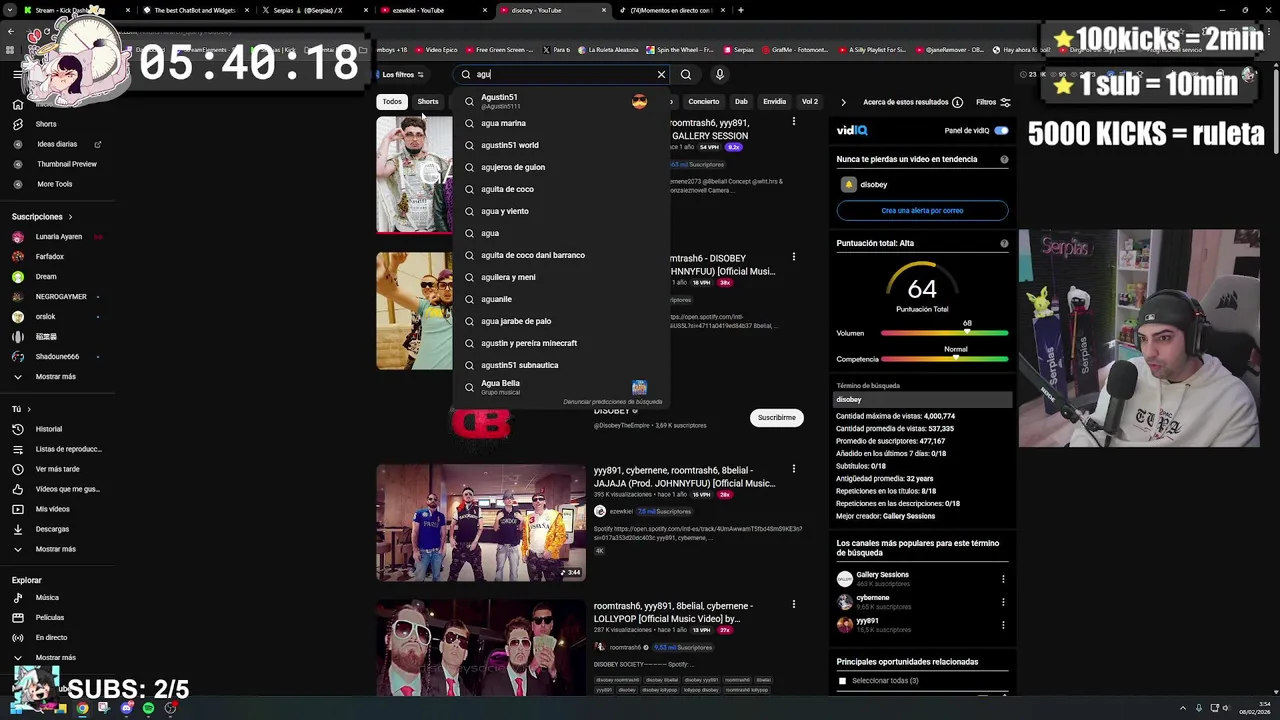Open help icon beside Nunca te pierdas

[1004, 159]
